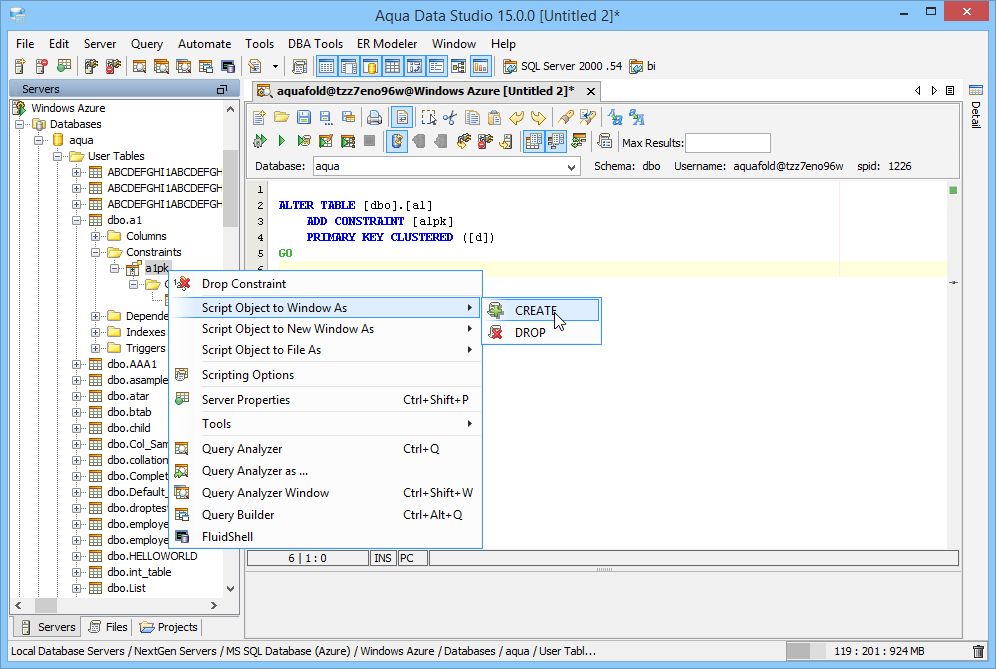Click the paste clipboard icon
996x669 pixels.
tap(494, 118)
